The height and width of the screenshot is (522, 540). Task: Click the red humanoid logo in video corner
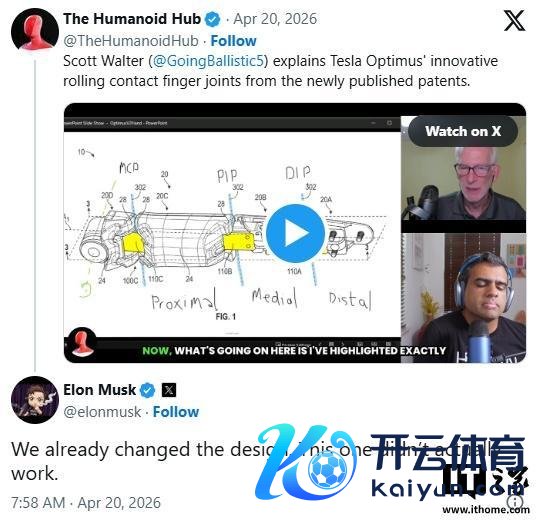(82, 344)
